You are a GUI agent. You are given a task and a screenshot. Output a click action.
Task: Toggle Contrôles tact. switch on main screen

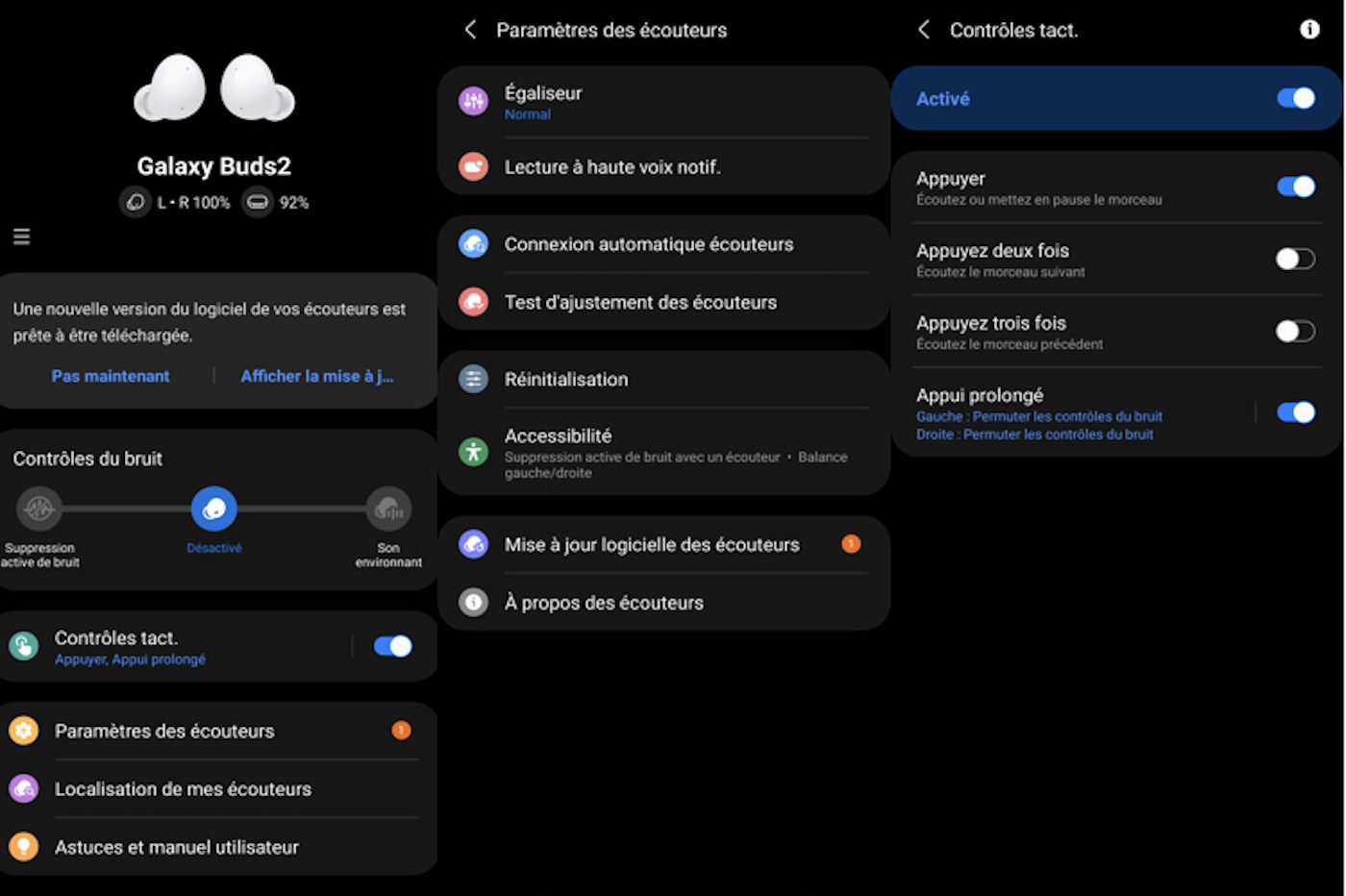[x=392, y=646]
